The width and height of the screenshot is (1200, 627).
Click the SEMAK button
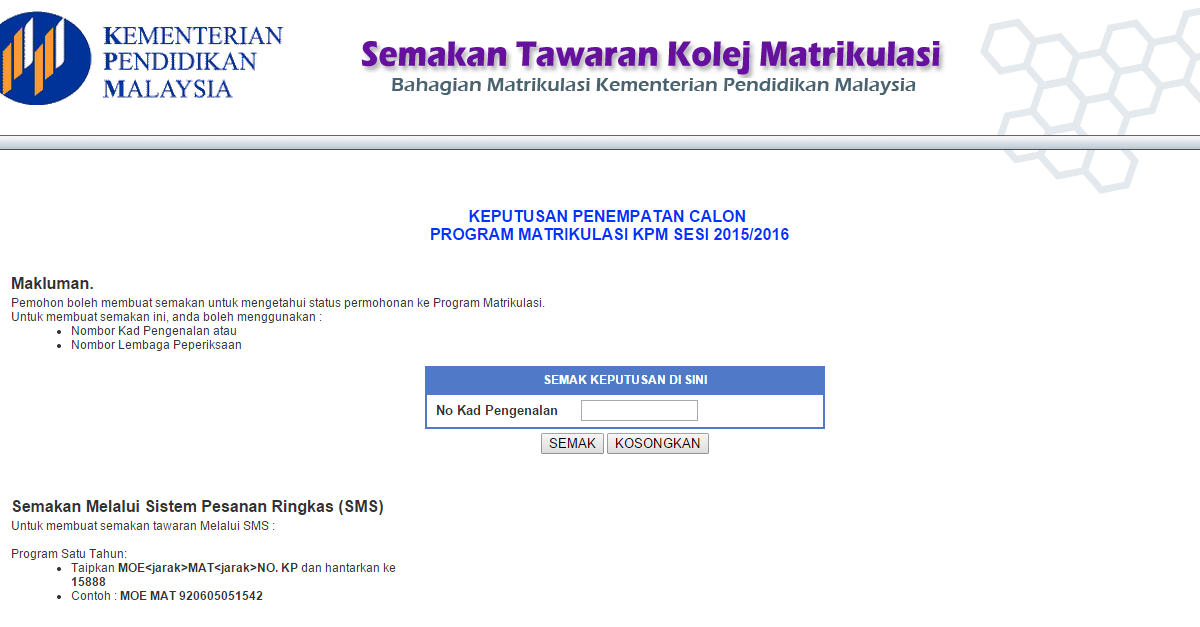572,443
